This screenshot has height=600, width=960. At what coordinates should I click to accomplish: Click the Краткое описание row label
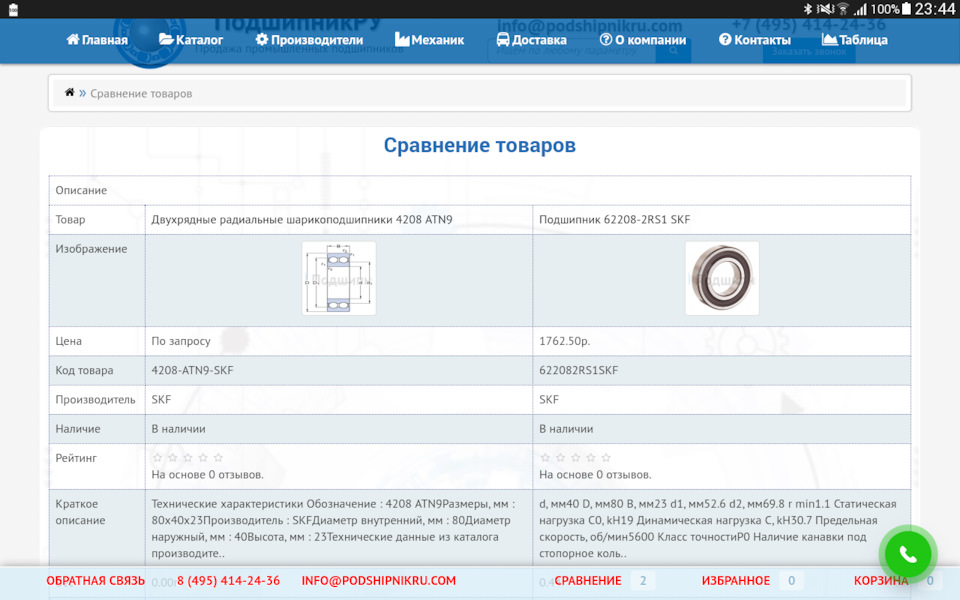(x=80, y=512)
